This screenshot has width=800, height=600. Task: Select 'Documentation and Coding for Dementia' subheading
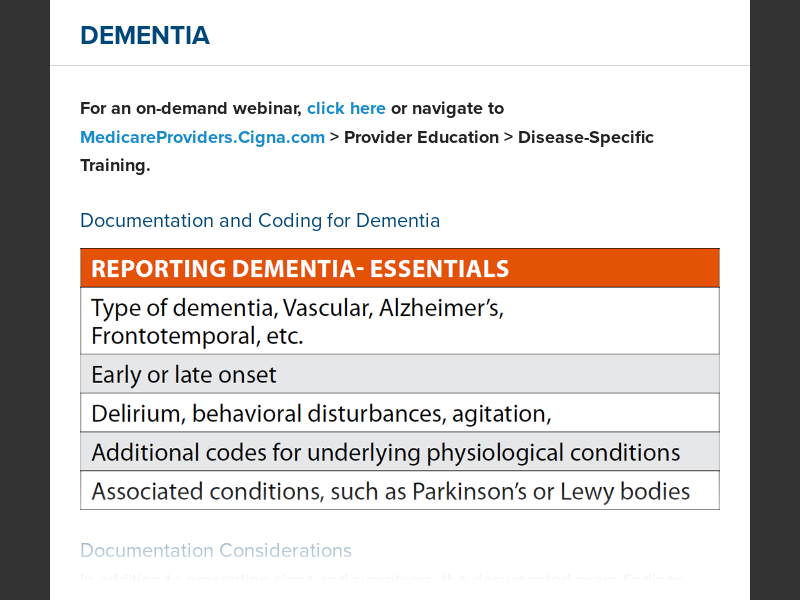click(260, 220)
